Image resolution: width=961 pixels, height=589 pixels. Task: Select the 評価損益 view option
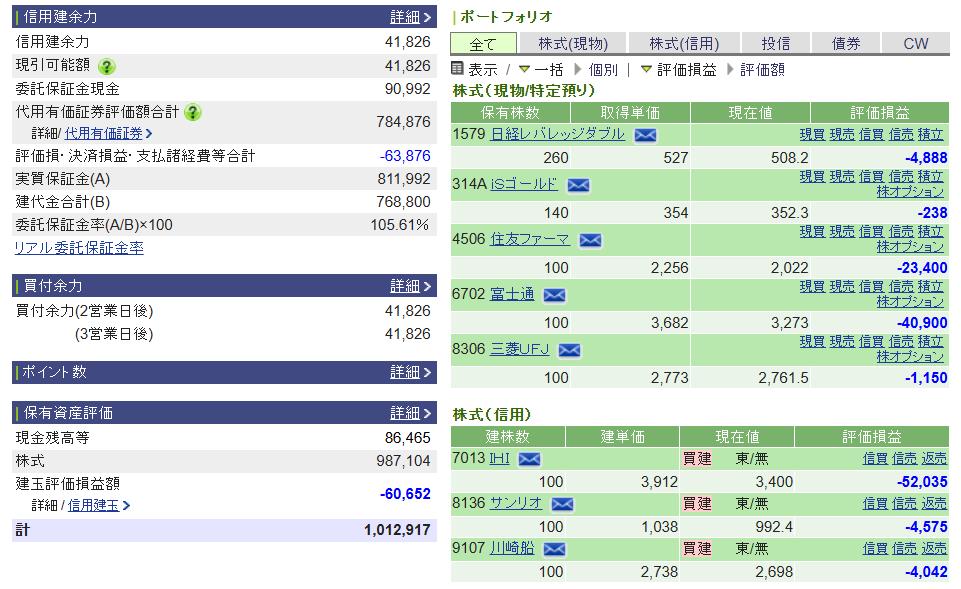(678, 69)
